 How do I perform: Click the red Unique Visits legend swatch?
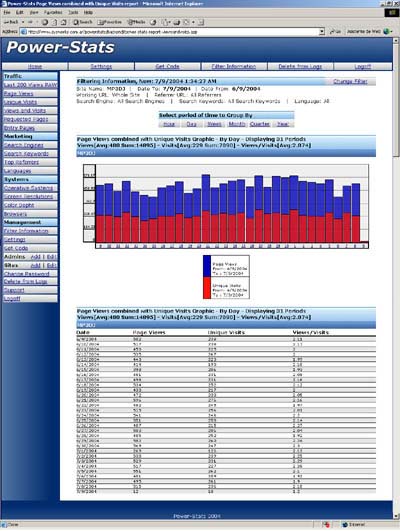[x=207, y=288]
